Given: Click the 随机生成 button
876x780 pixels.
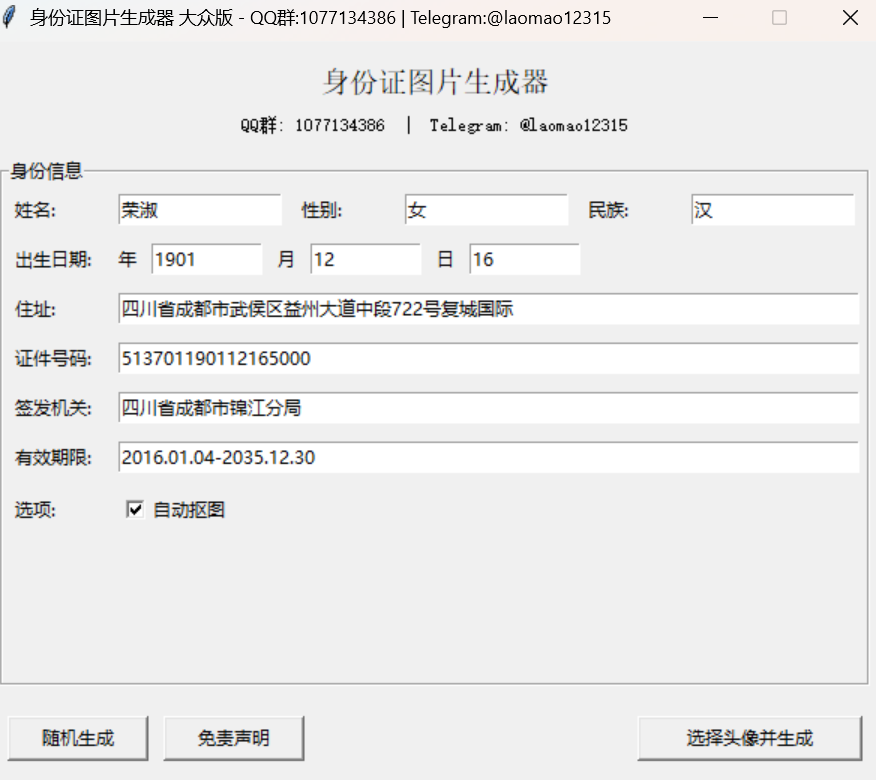Looking at the screenshot, I should (78, 738).
